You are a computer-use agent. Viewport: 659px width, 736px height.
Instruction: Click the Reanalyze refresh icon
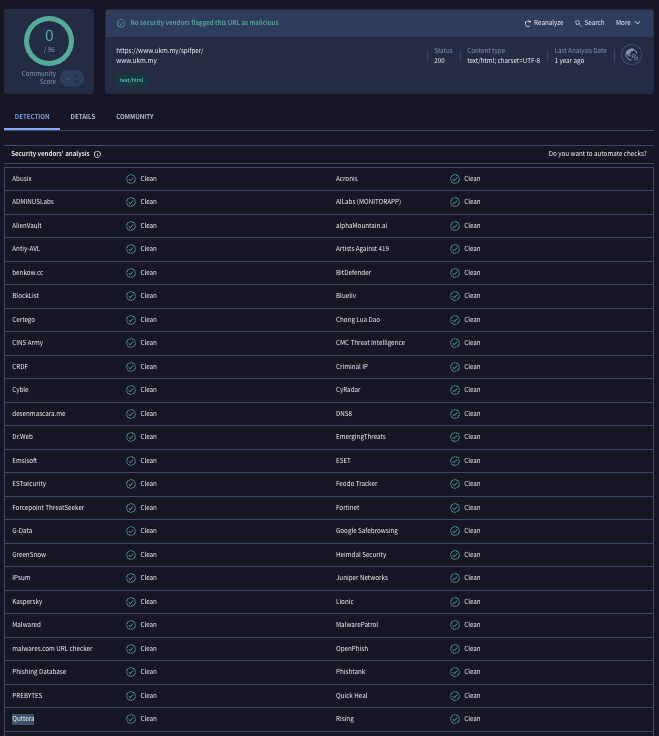(x=528, y=23)
